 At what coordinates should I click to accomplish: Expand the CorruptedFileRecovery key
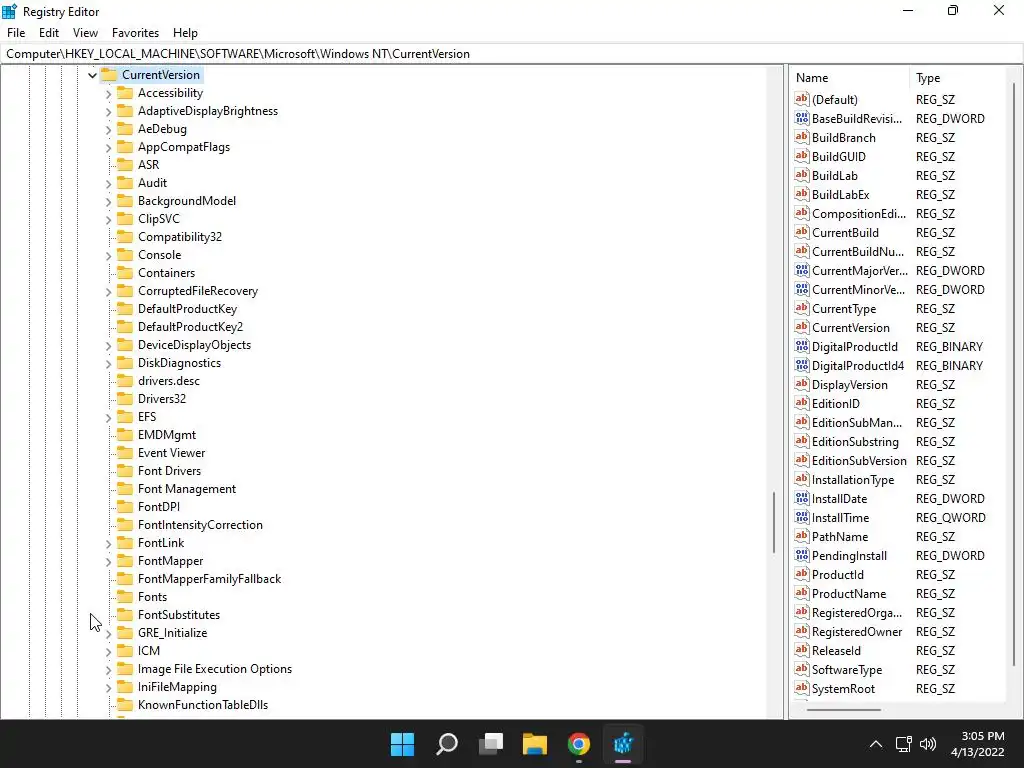tap(108, 291)
